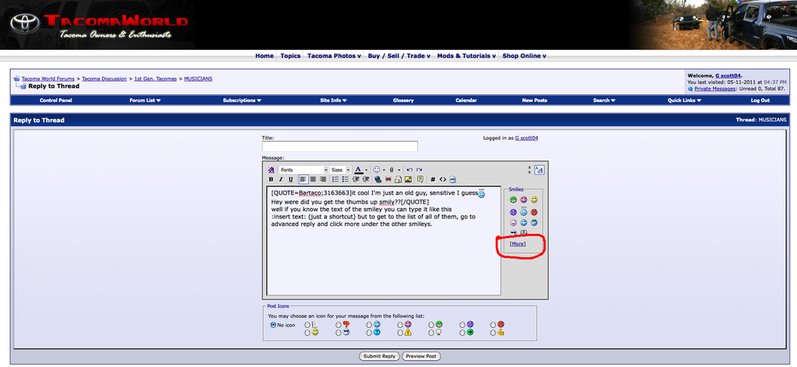
Task: Open the Sizes dropdown
Action: point(340,170)
